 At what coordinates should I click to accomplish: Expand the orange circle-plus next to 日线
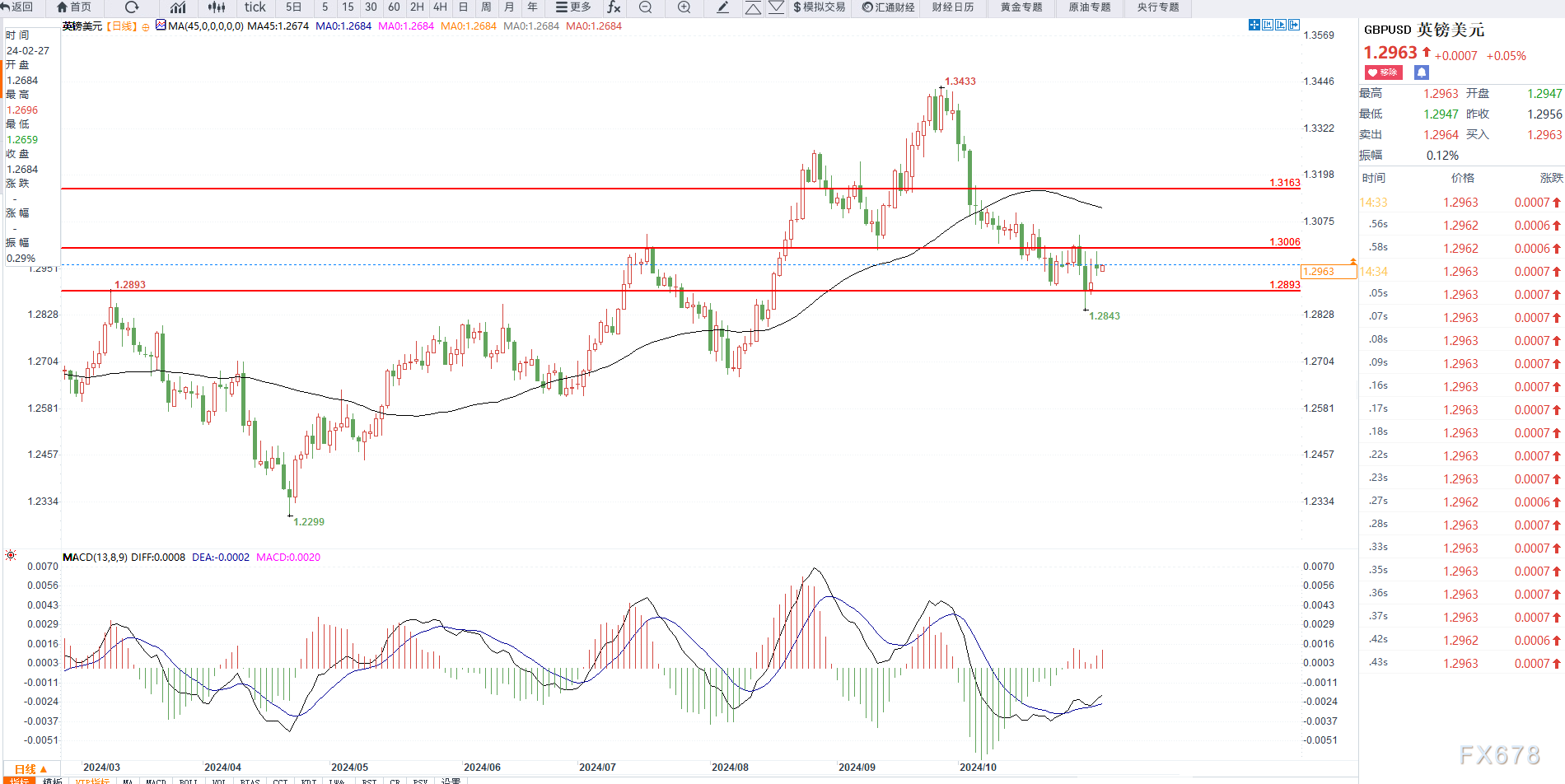click(x=146, y=27)
